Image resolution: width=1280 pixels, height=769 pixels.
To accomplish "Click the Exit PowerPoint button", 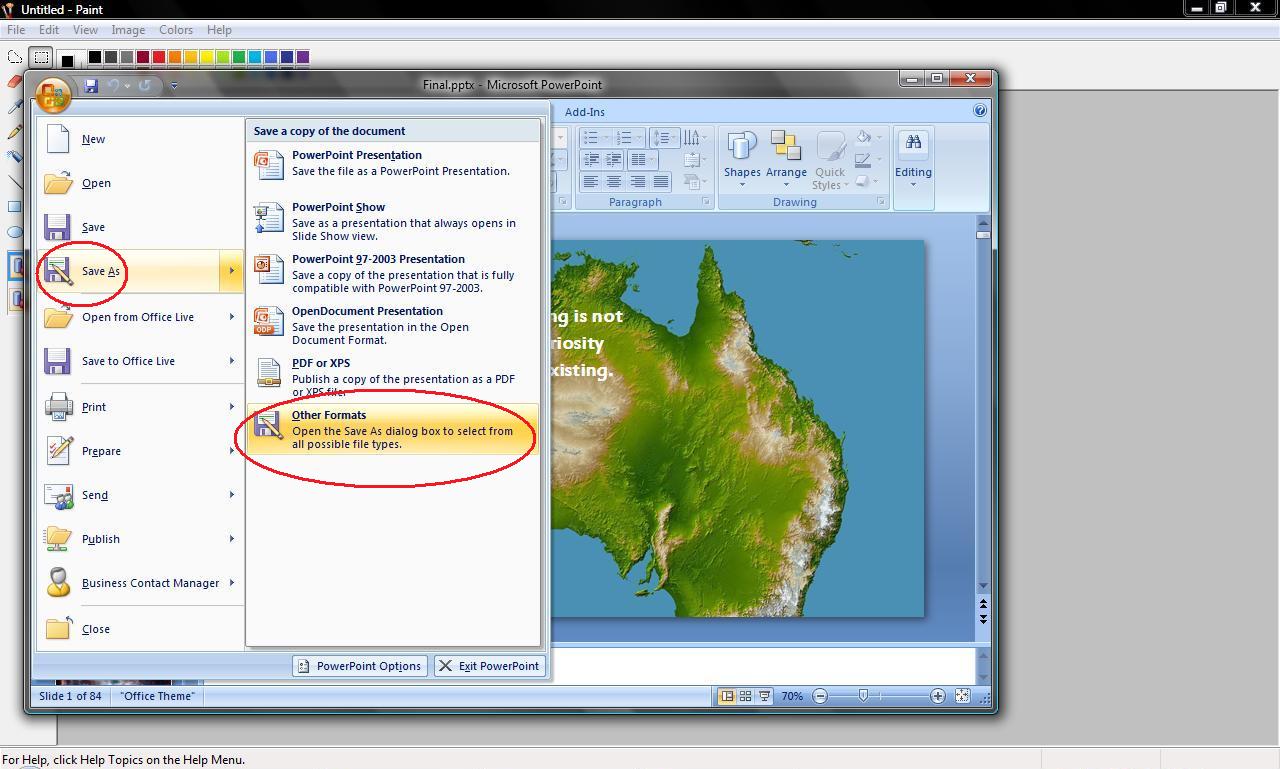I will (490, 666).
